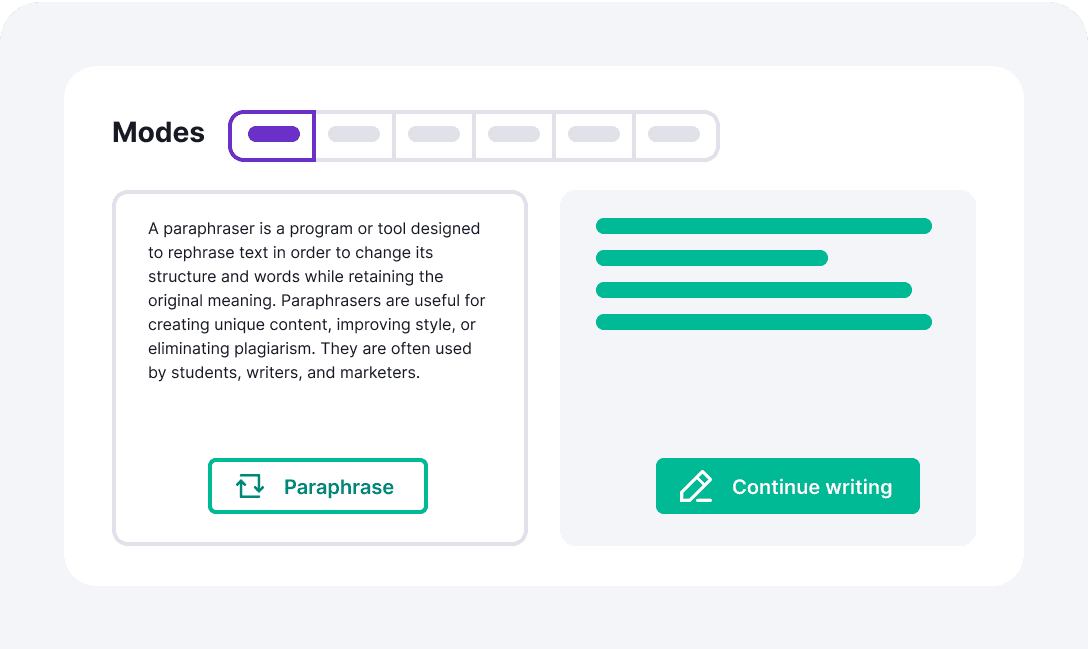Click the Continue writing button
The height and width of the screenshot is (649, 1088).
(x=788, y=486)
